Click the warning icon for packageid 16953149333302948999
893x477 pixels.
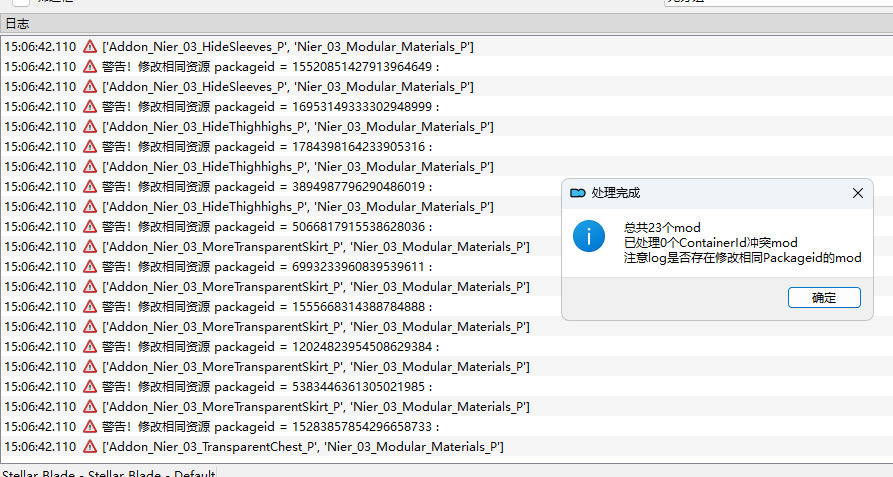[90, 106]
